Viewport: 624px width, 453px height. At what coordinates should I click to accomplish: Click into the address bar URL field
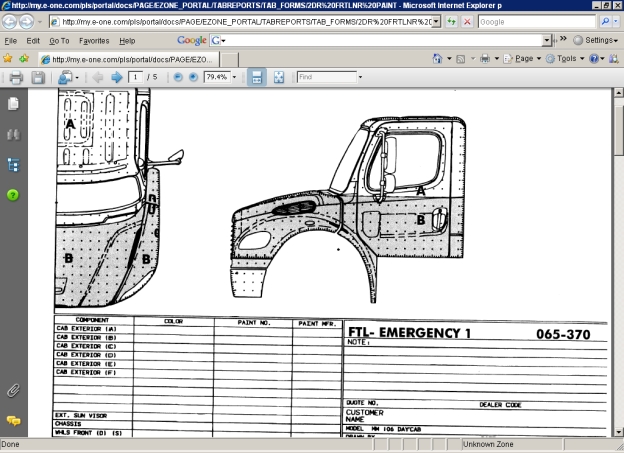click(x=246, y=21)
